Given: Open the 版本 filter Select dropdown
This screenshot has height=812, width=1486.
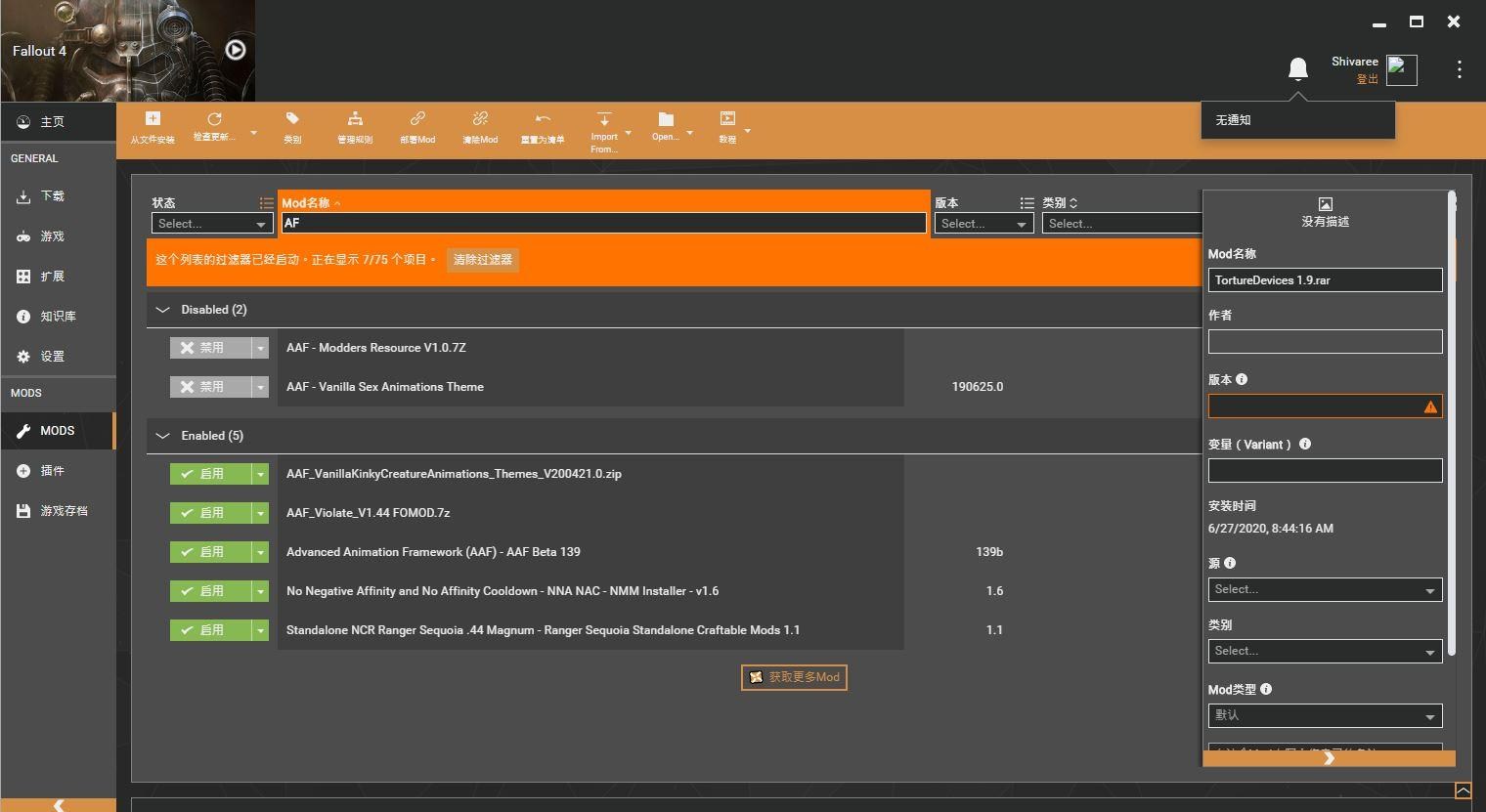Looking at the screenshot, I should click(x=983, y=224).
